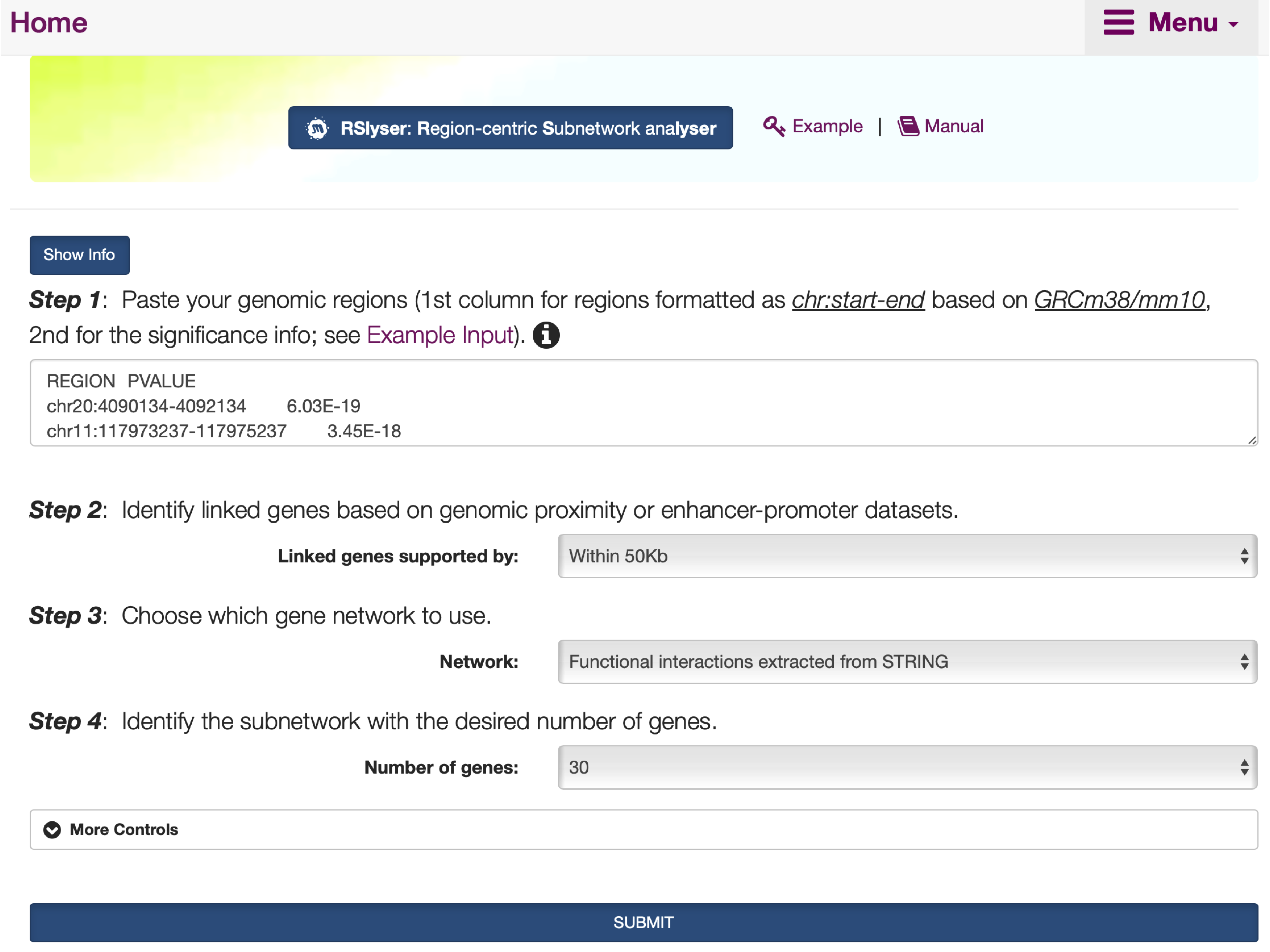Screen dimensions: 1270x952
Task: Click the More Controls chevron icon
Action: pos(52,830)
